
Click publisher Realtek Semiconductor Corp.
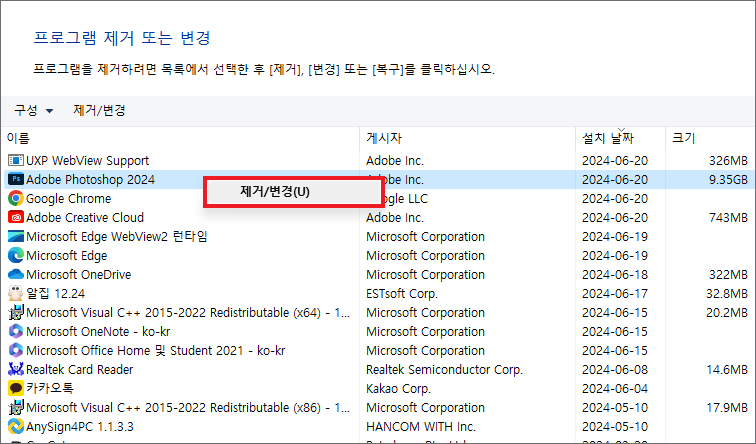click(x=444, y=370)
